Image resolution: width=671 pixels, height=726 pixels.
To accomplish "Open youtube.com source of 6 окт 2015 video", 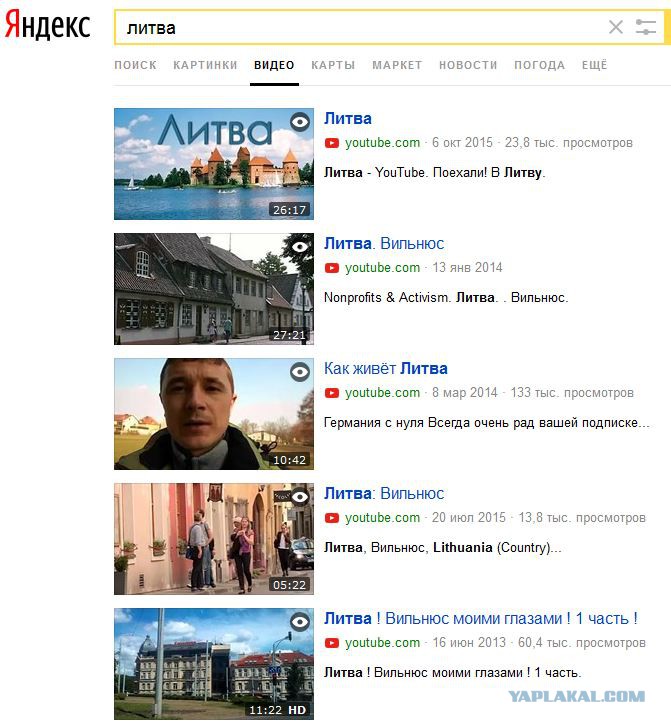I will (383, 143).
